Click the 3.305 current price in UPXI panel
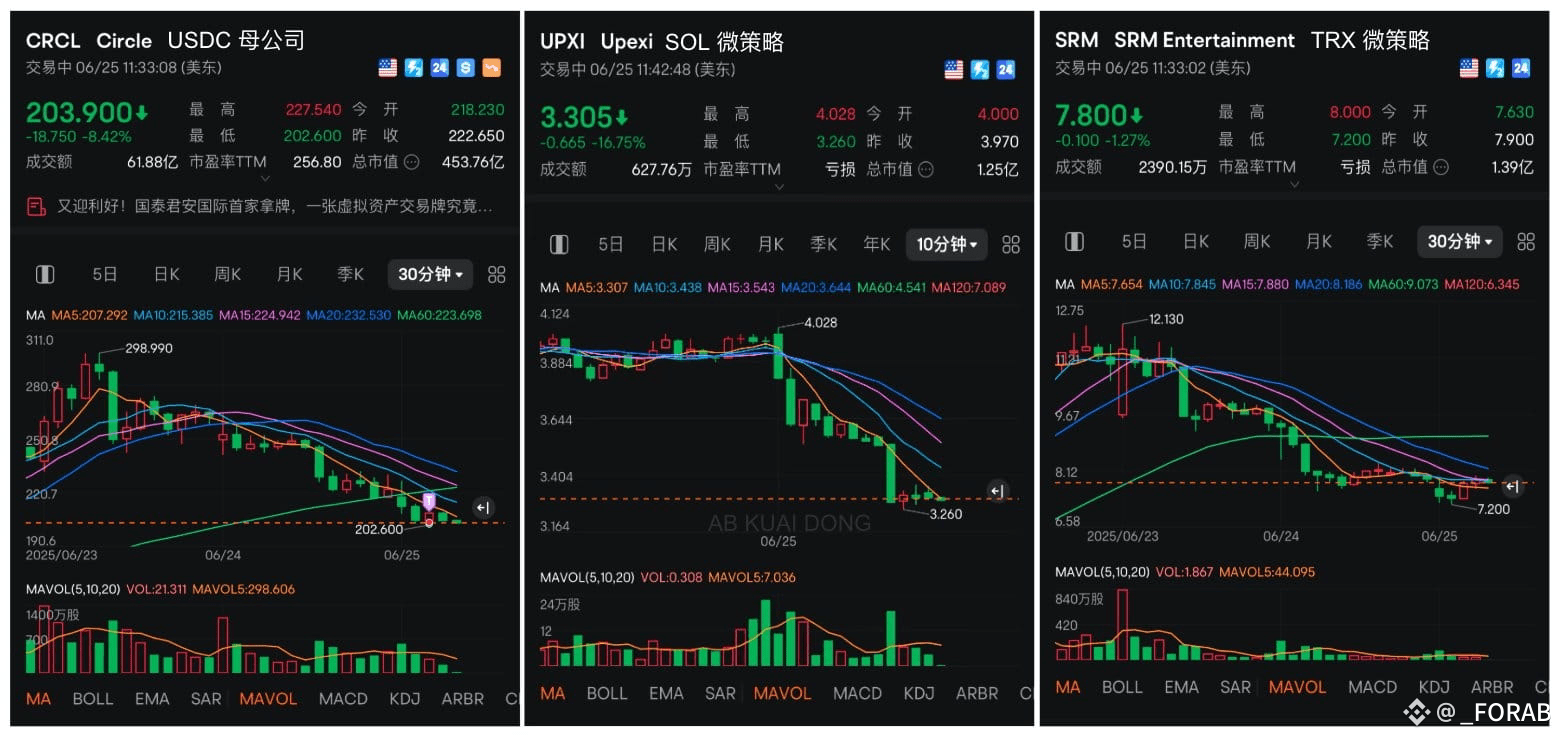Viewport: 1559px width, 738px height. (x=576, y=117)
